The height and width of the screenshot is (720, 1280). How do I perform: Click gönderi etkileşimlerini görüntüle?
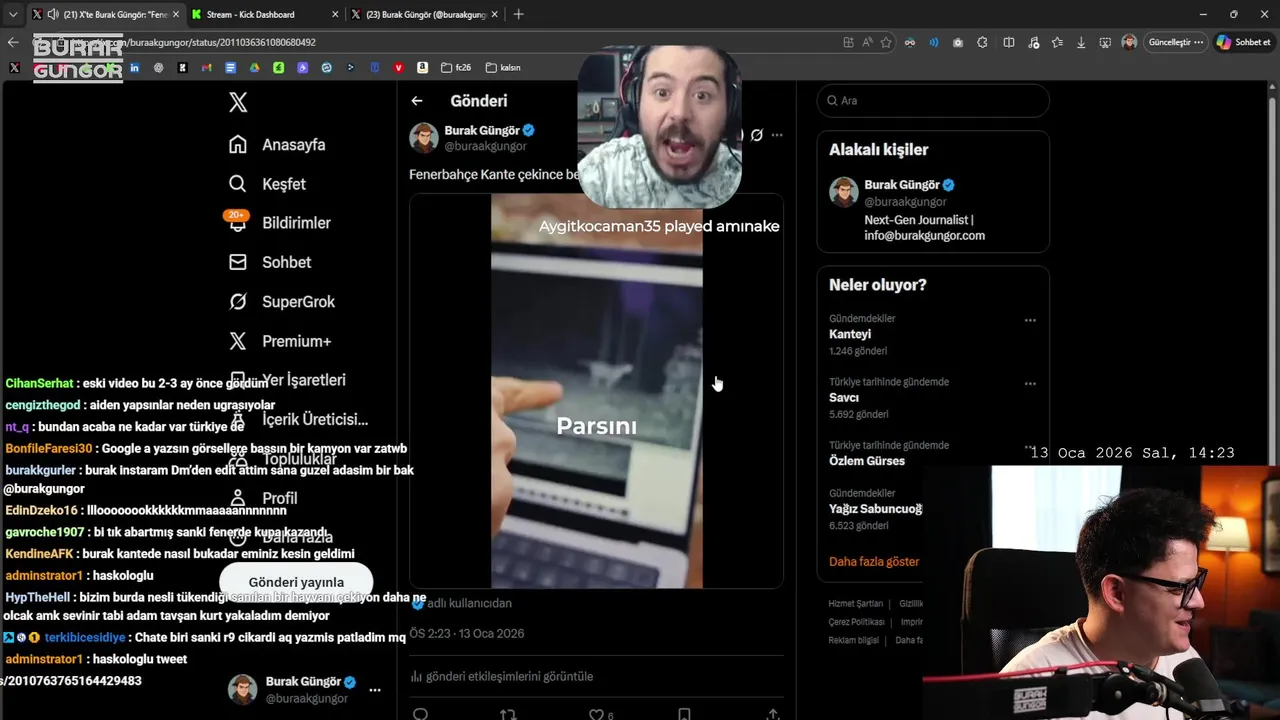[x=501, y=677]
